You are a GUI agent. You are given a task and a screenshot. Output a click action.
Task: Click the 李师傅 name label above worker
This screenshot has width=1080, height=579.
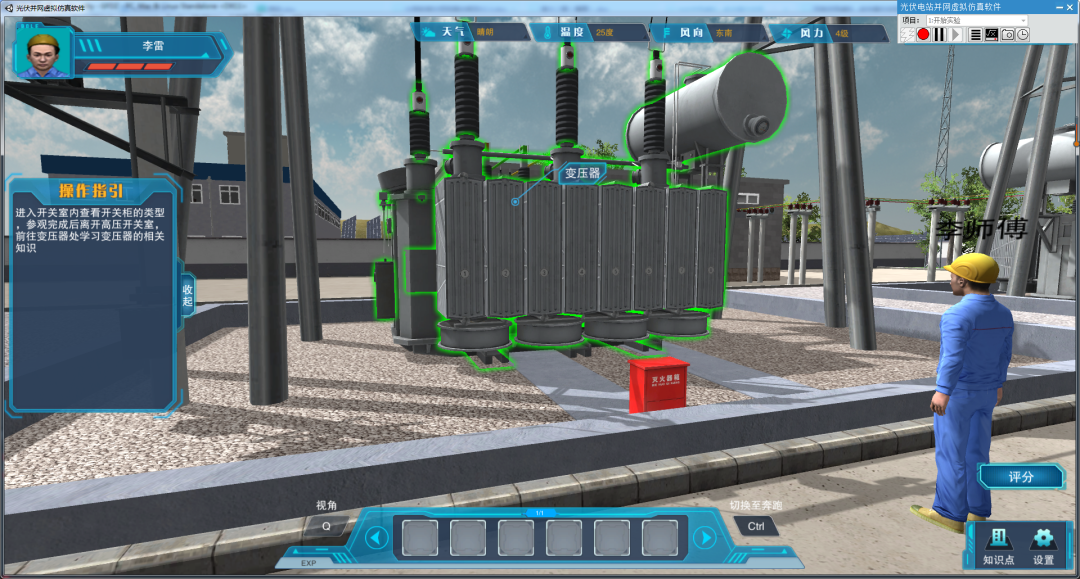(x=982, y=229)
